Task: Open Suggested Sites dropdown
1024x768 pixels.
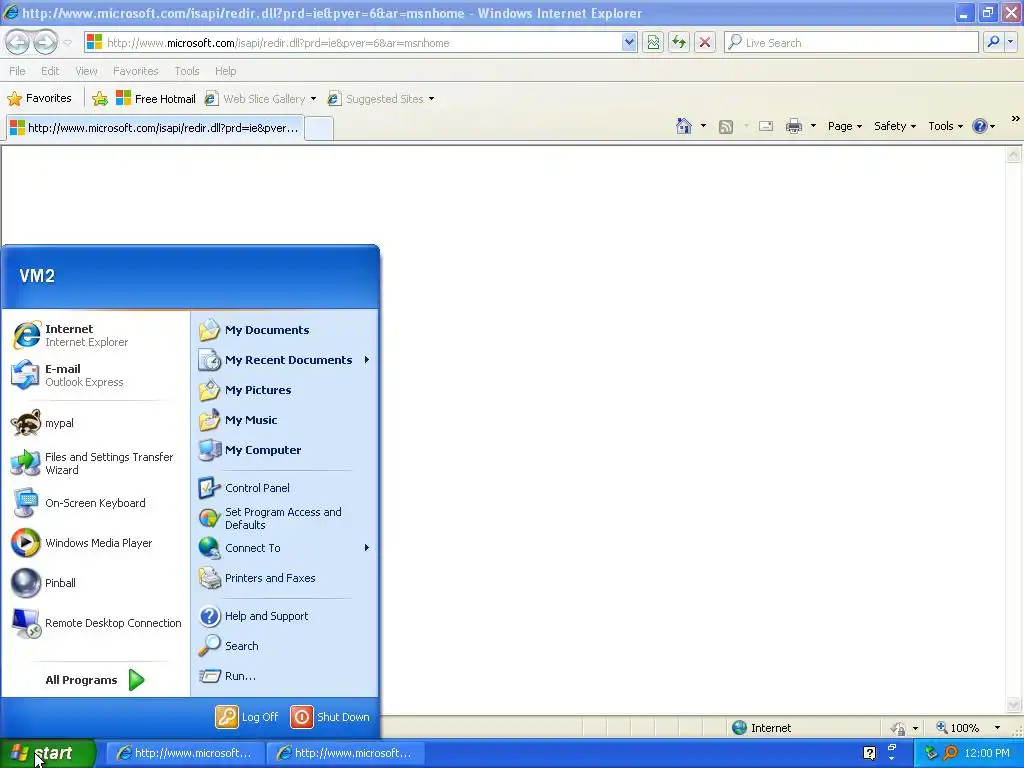Action: tap(432, 99)
